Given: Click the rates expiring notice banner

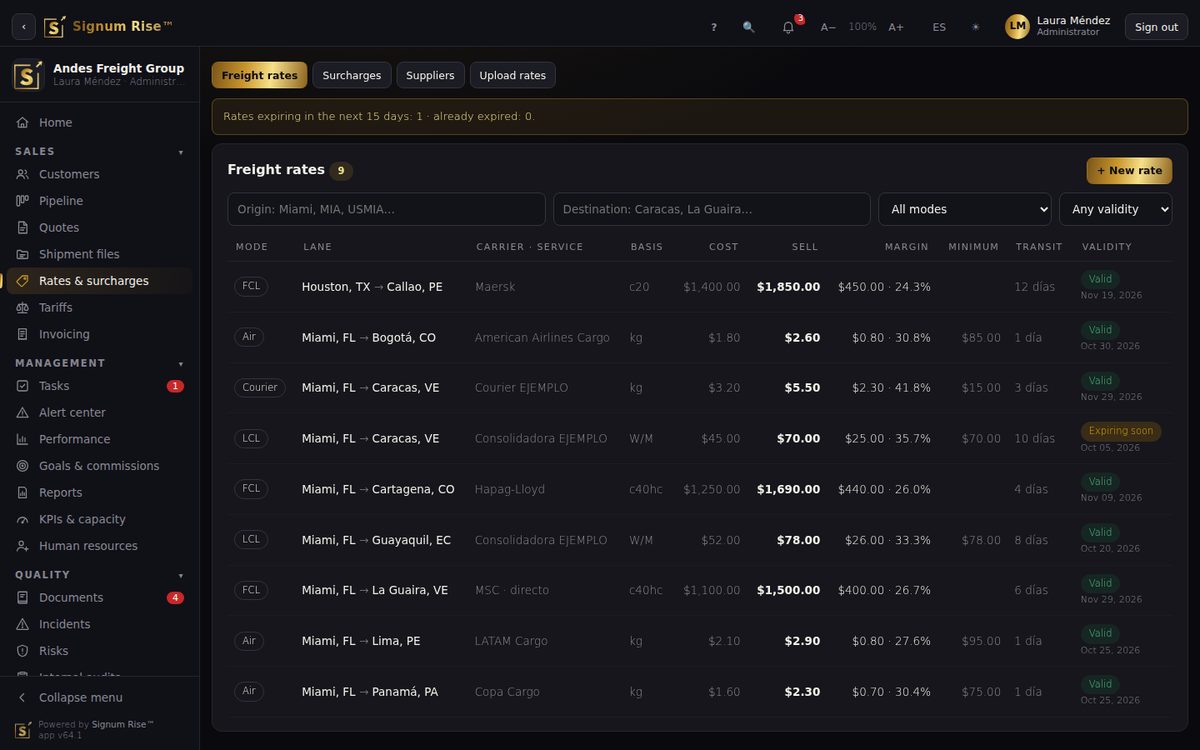Looking at the screenshot, I should 700,116.
